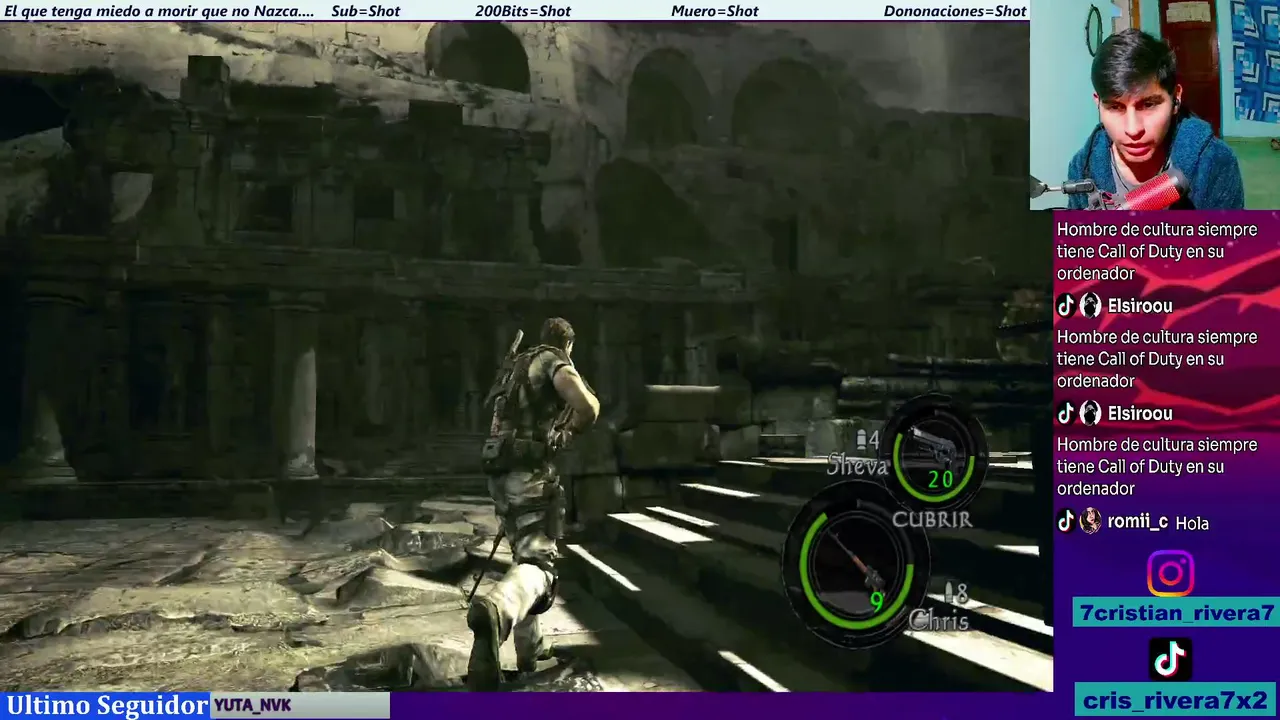The width and height of the screenshot is (1280, 720).
Task: Click the Chris name in the HUD
Action: pyautogui.click(x=938, y=621)
